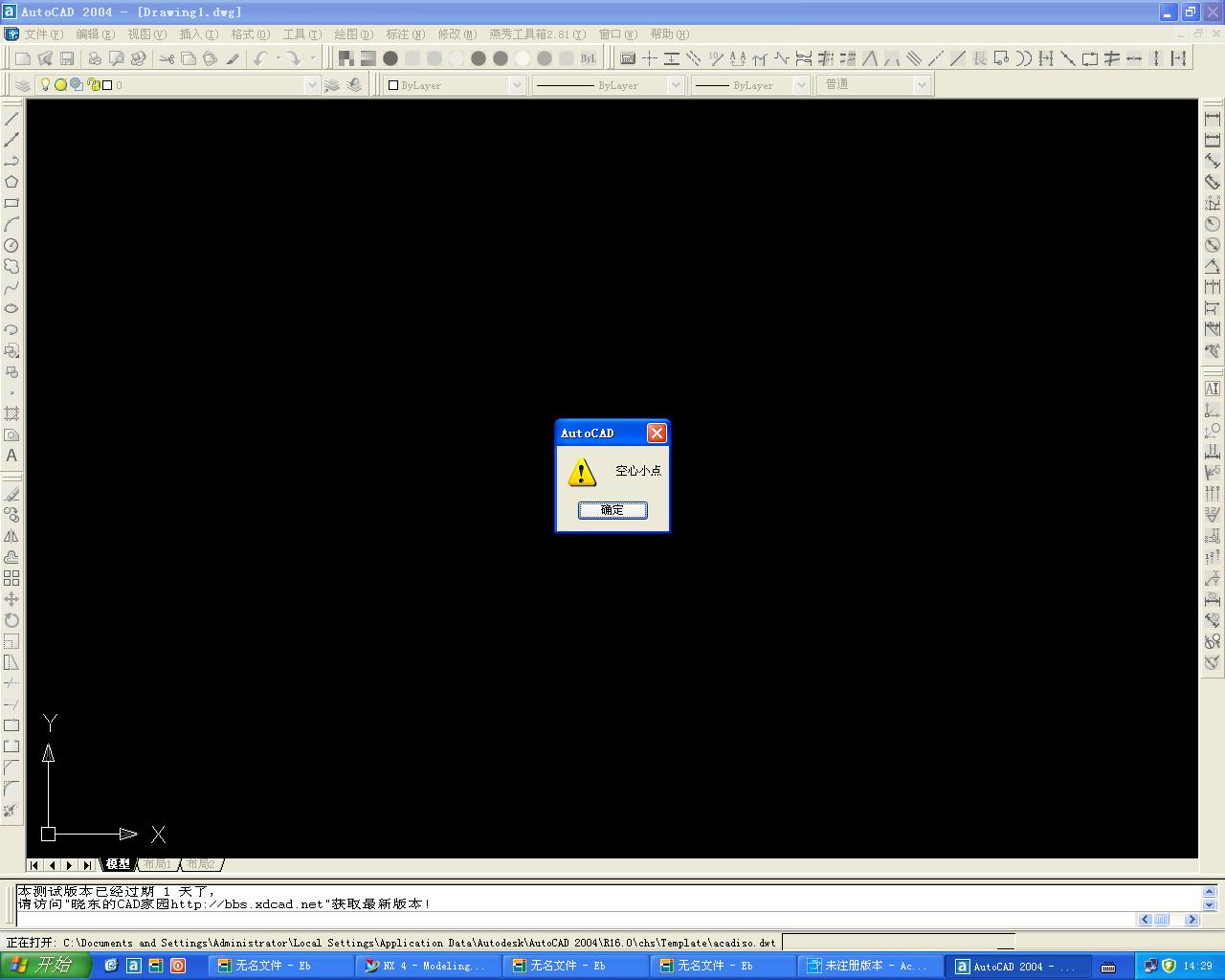Click the ByL color button in toolbar
Screen dimensions: 1225x980
click(588, 58)
